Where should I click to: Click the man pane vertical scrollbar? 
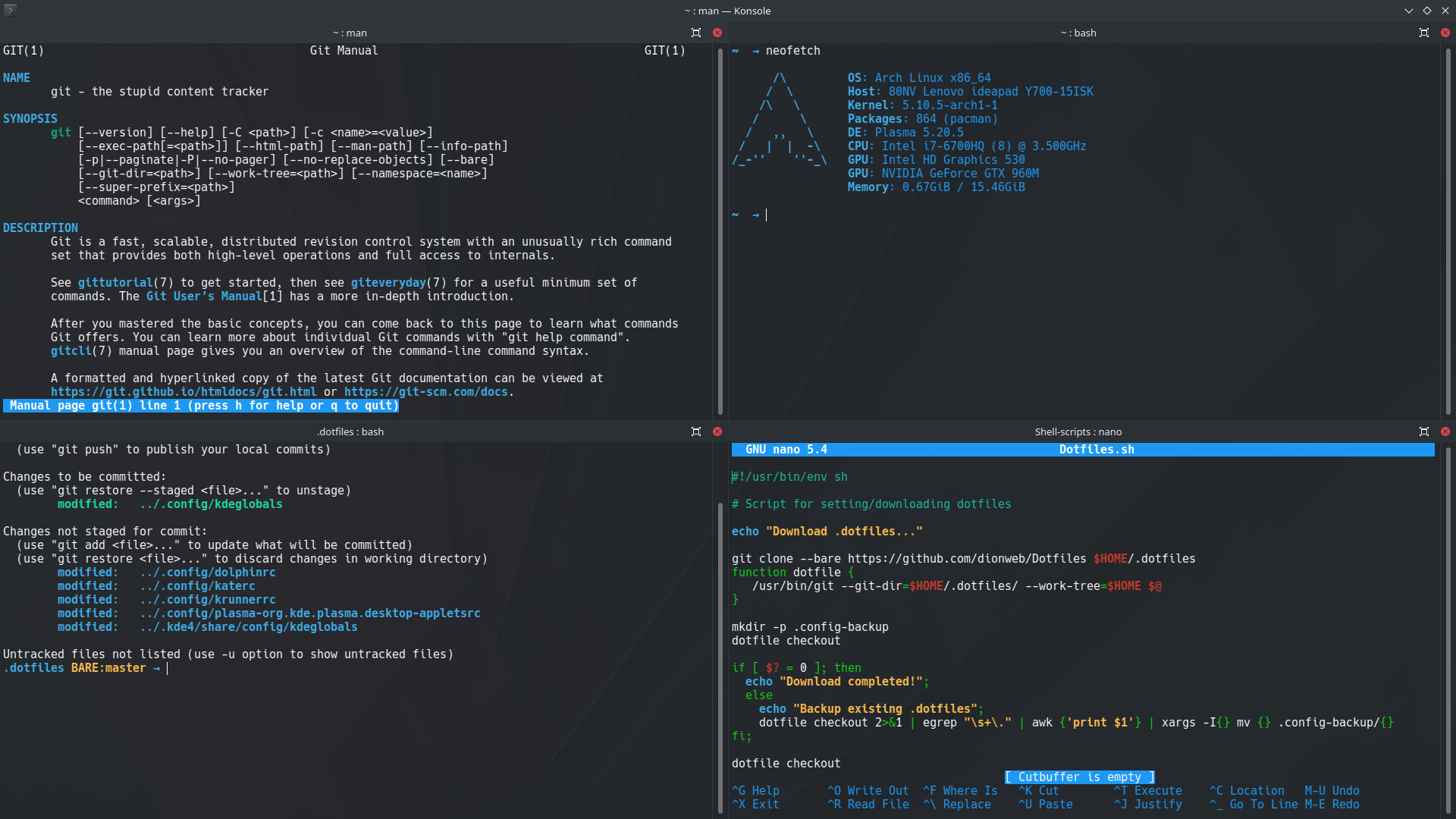[720, 227]
